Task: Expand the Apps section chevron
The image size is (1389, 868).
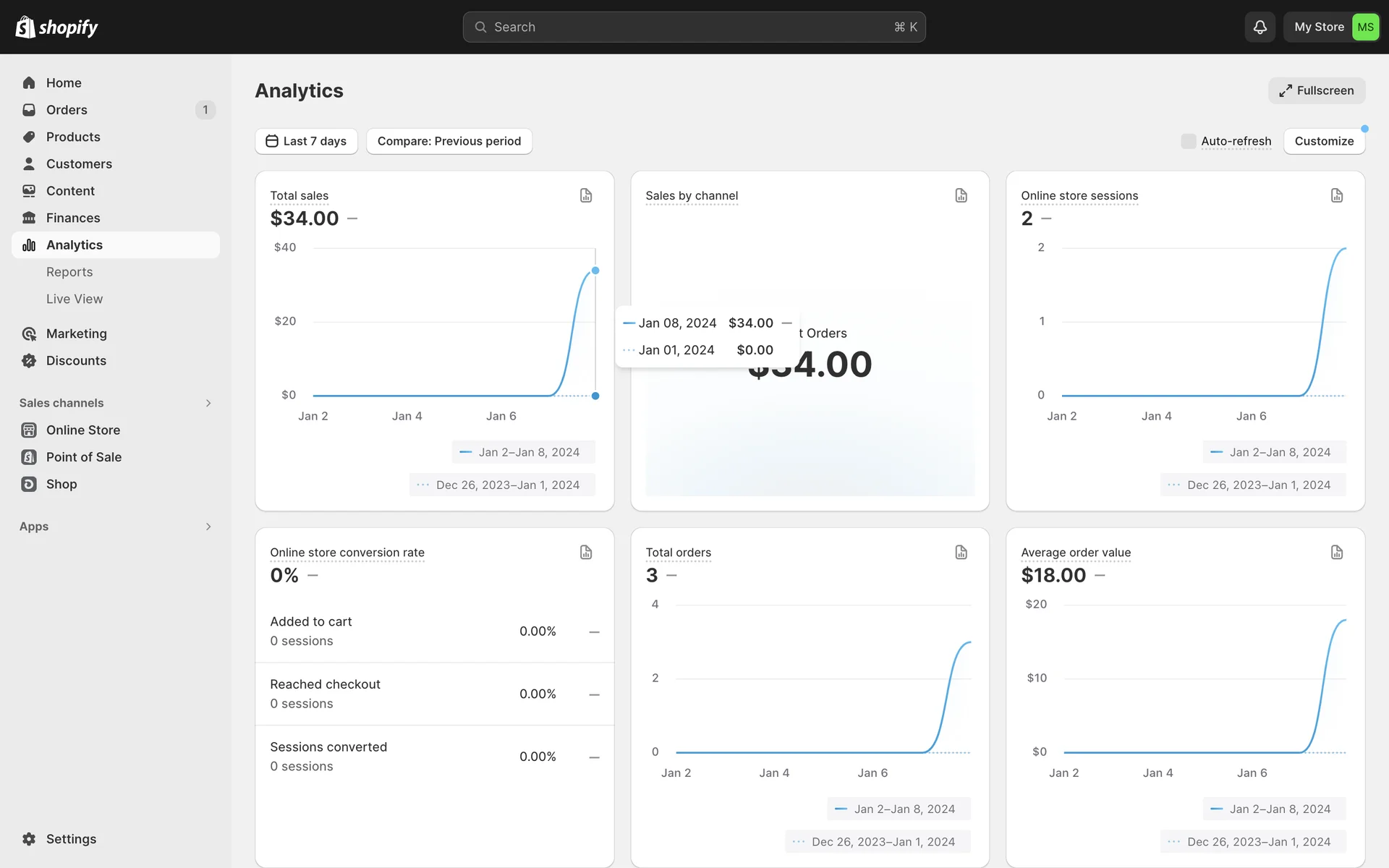Action: [x=208, y=527]
